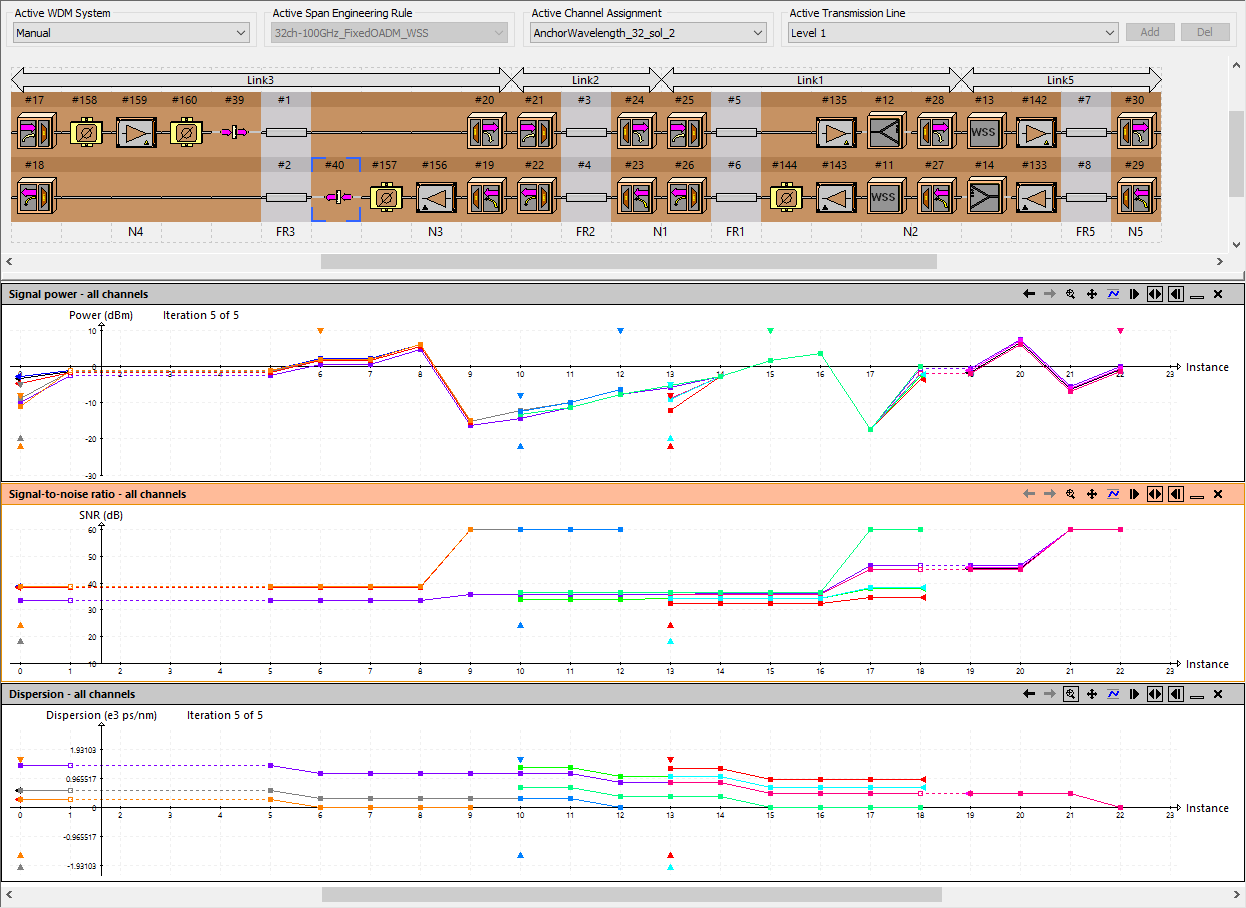Screen dimensions: 1246x908
Task: Click topology horizontal scrollbar thumb
Action: click(x=629, y=262)
